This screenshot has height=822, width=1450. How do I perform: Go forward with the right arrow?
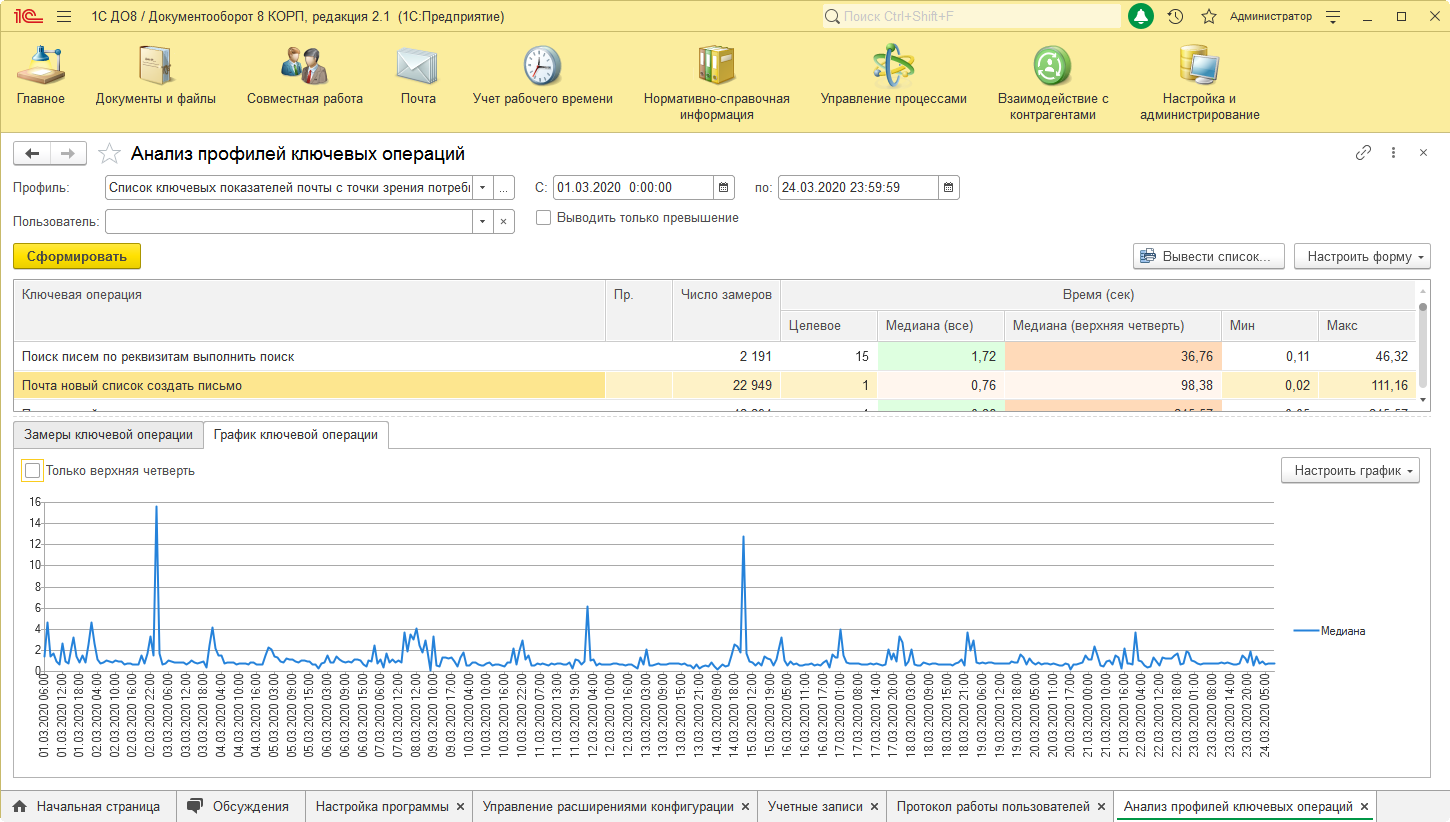point(68,153)
